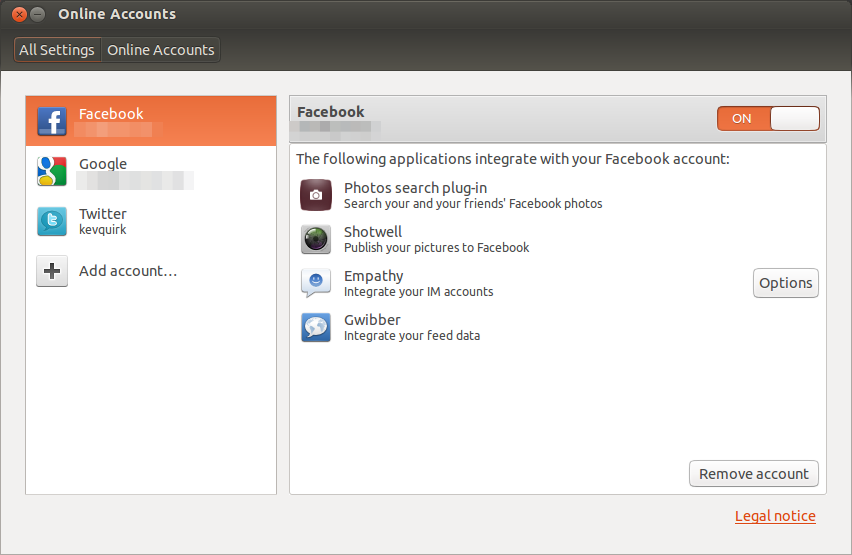Close the Online Accounts window
The height and width of the screenshot is (555, 852).
coord(19,14)
